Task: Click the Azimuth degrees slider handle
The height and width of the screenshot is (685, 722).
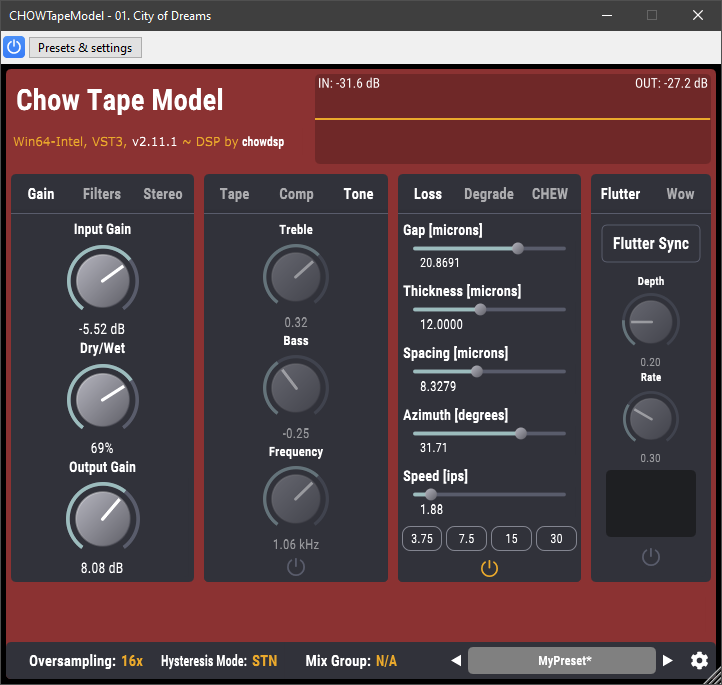Action: (521, 433)
